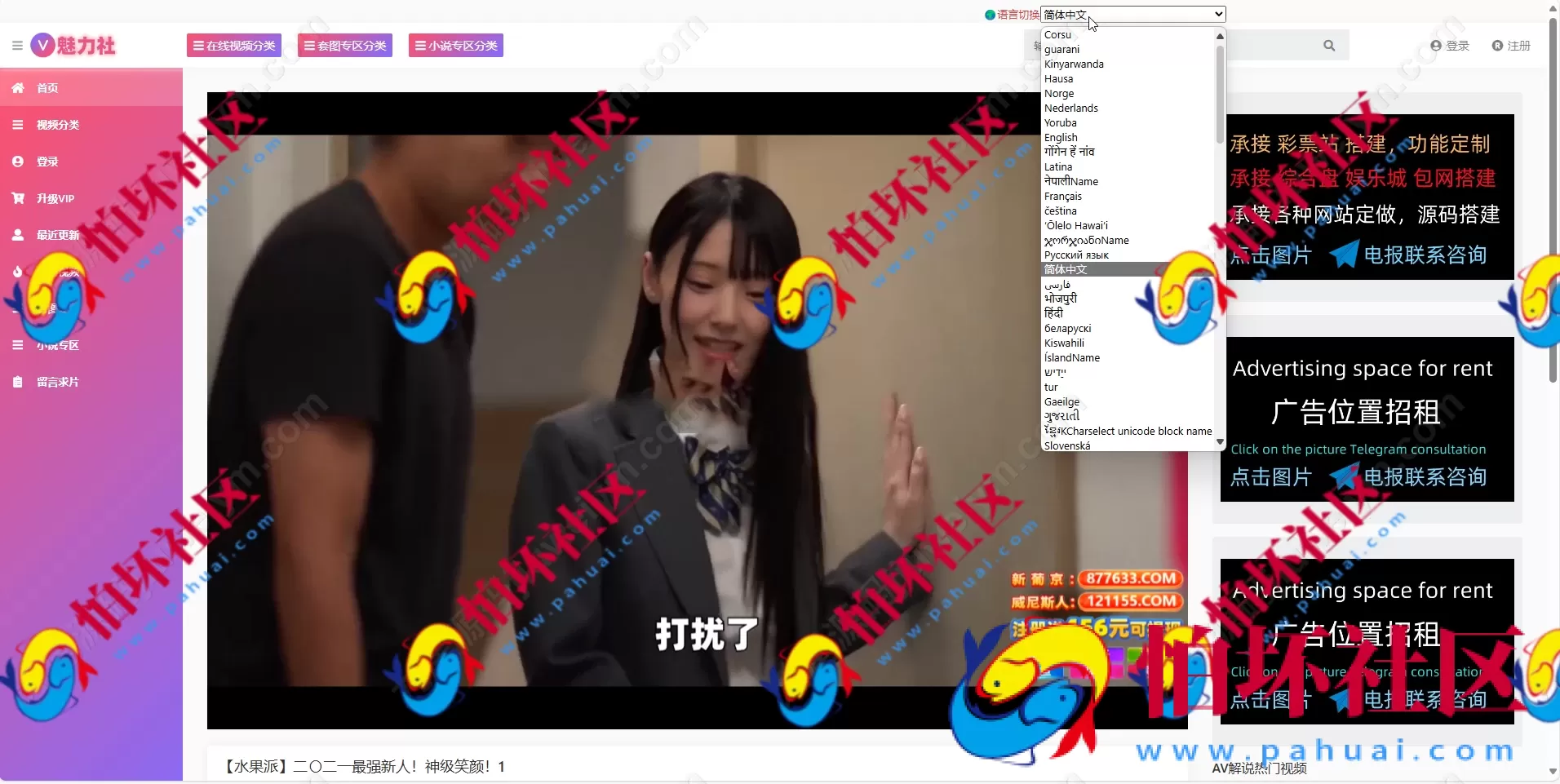
Task: Click the AV解说热门视频 link
Action: click(x=1258, y=768)
